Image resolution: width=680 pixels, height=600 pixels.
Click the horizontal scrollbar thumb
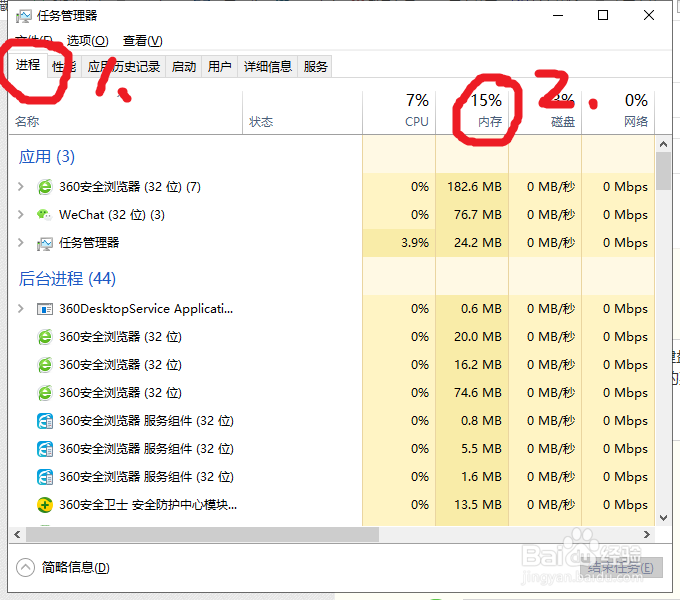(202, 535)
